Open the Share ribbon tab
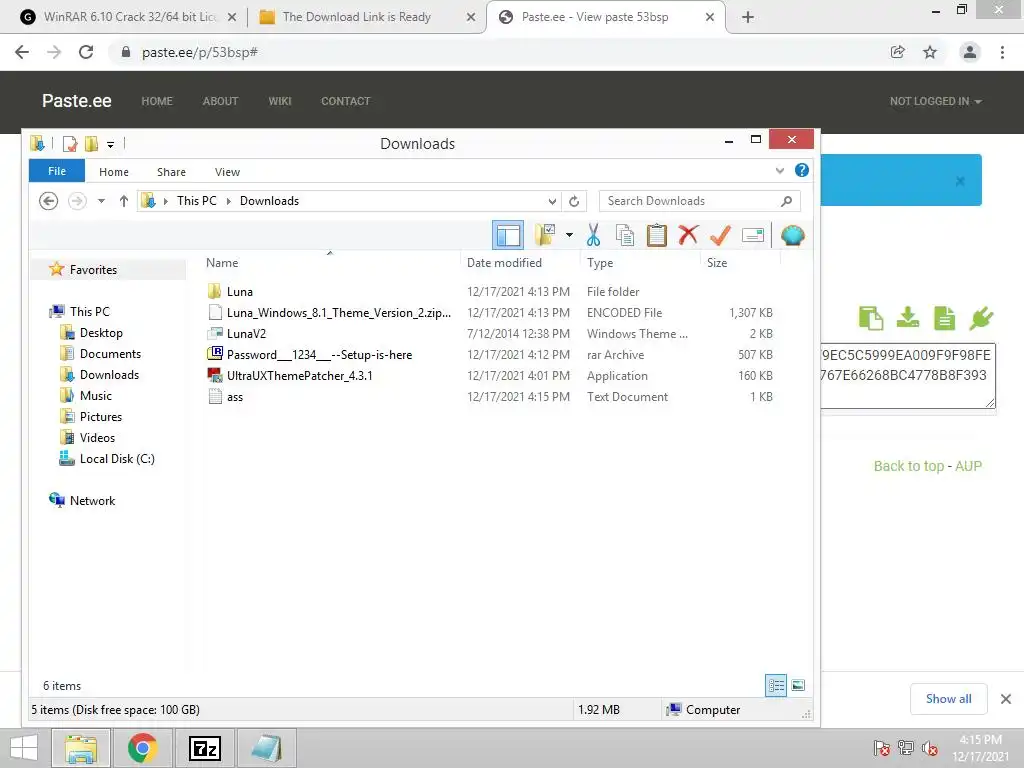Viewport: 1024px width, 768px height. click(171, 172)
